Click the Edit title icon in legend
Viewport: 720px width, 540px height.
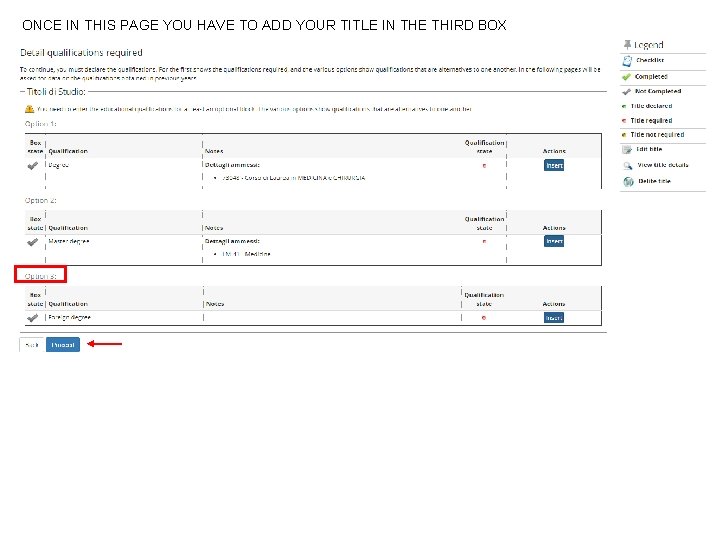click(627, 150)
